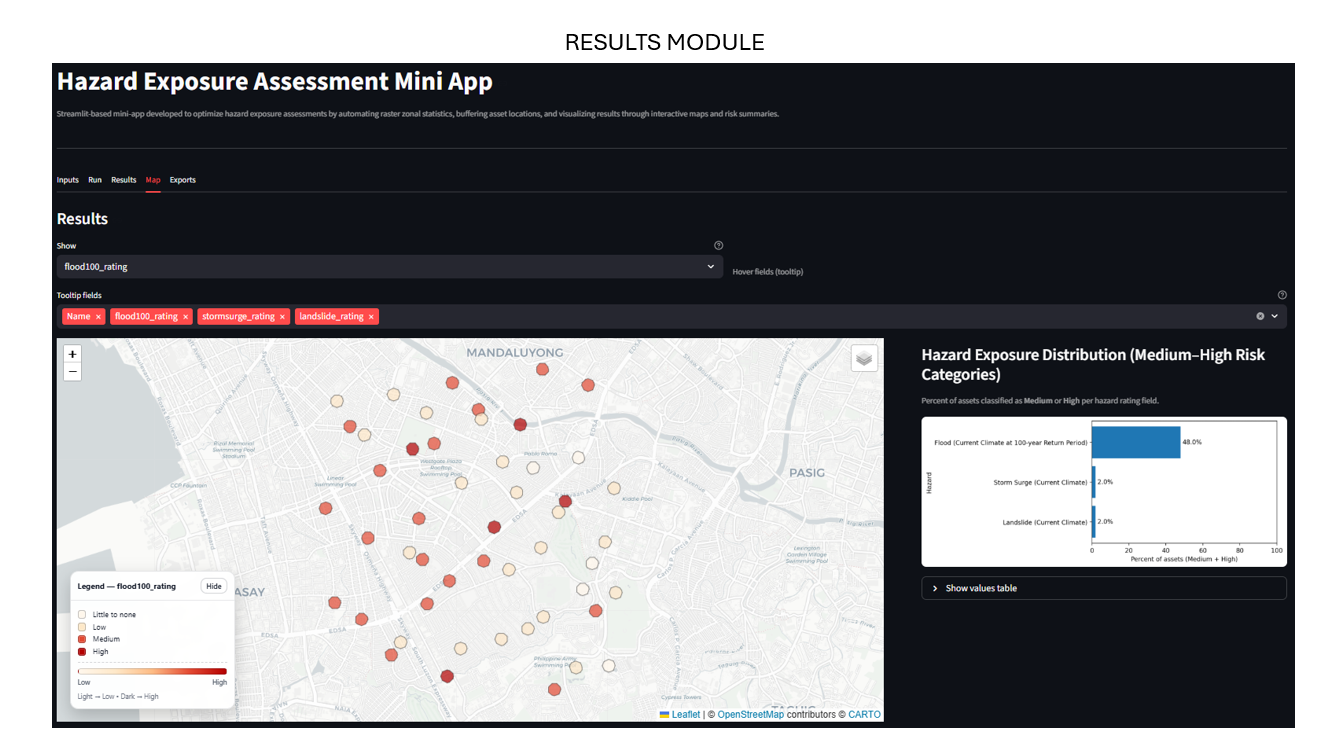Remove the landslide_rating tooltip field tag
Viewport: 1331px width, 747px height.
(371, 316)
